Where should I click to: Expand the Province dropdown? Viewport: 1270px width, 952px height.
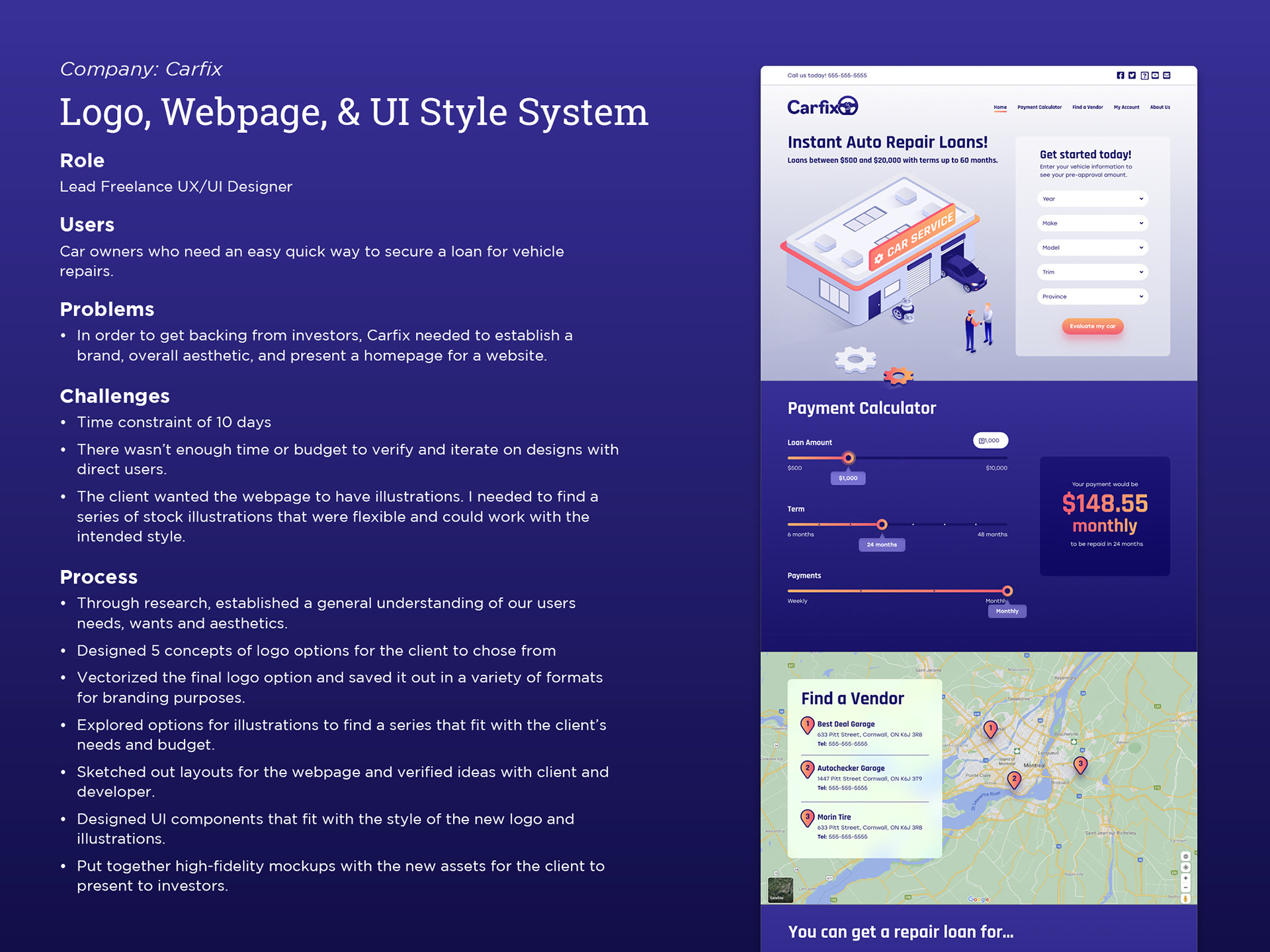[x=1092, y=297]
